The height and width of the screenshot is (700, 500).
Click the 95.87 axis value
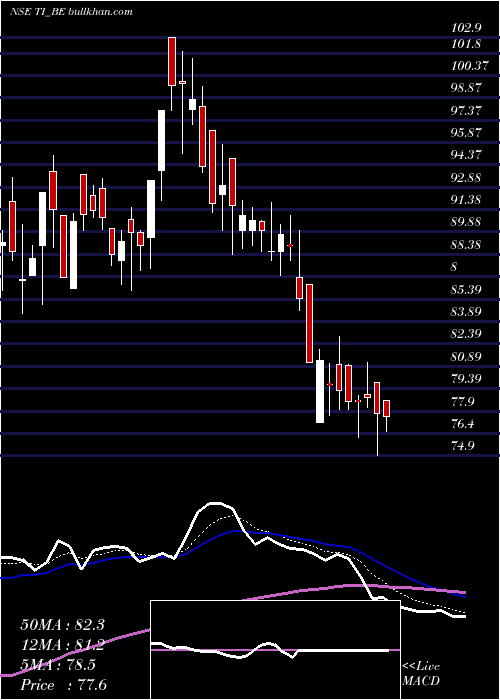[x=467, y=133]
